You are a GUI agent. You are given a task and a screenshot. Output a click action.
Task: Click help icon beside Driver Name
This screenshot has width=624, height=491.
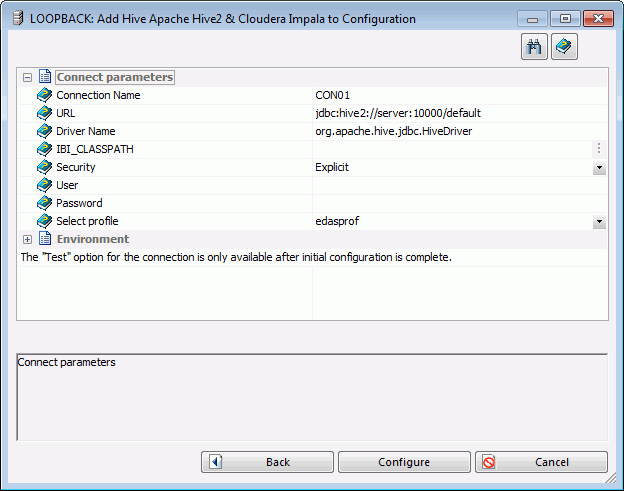click(45, 131)
